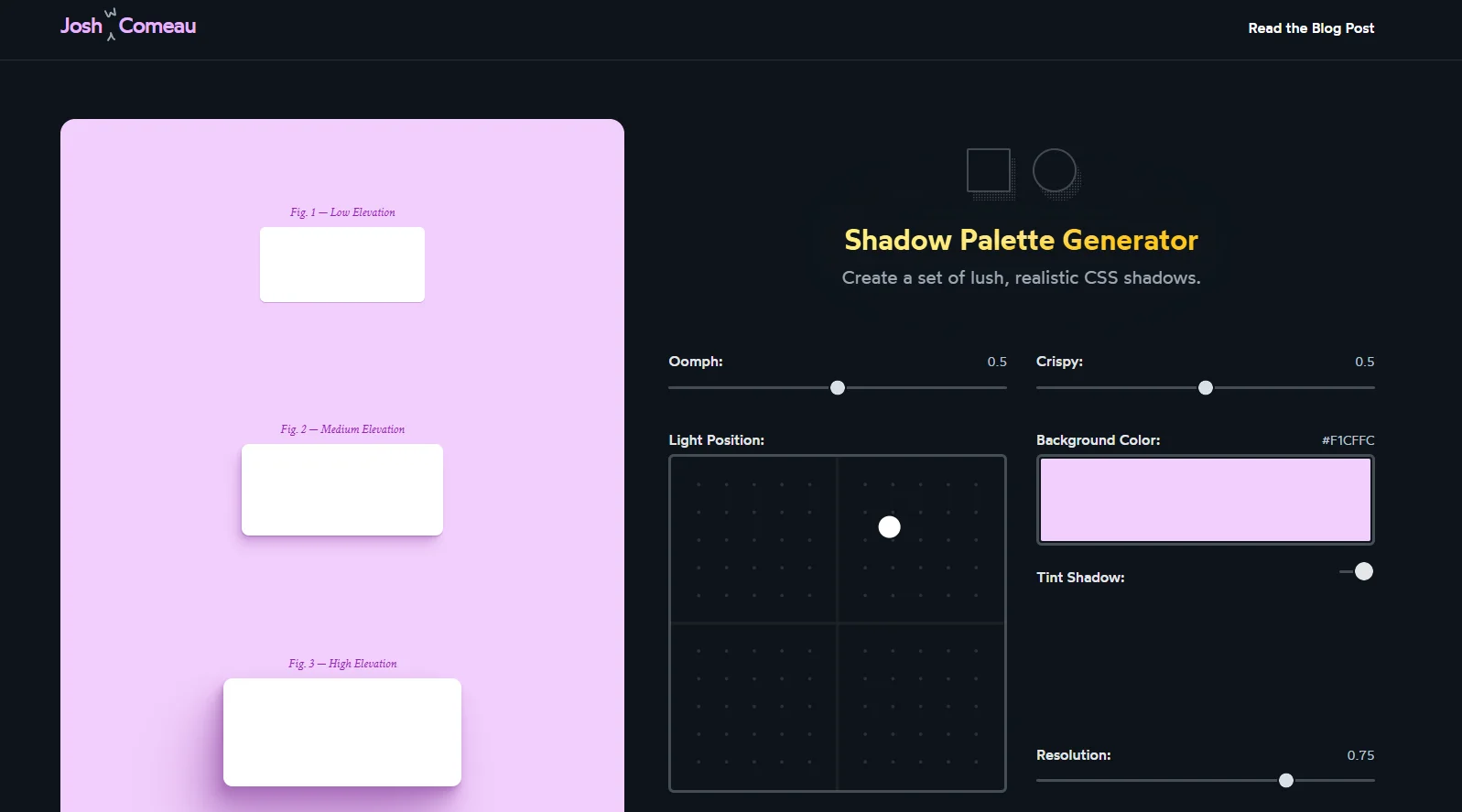Open the Background Color picker swatch

coord(1206,500)
